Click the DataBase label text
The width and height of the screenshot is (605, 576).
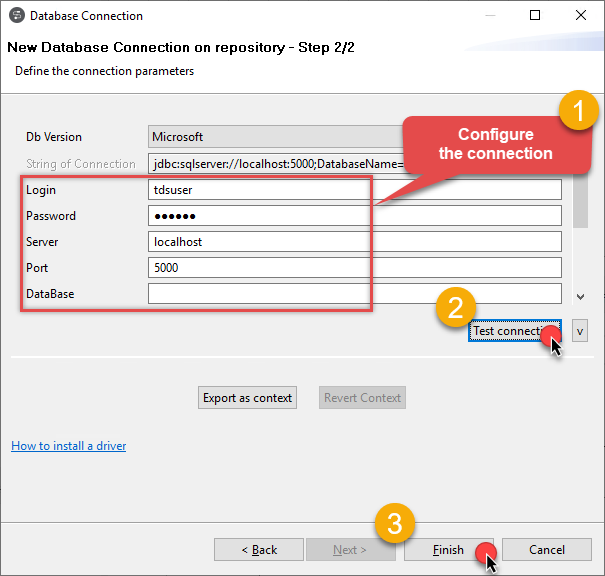click(50, 294)
